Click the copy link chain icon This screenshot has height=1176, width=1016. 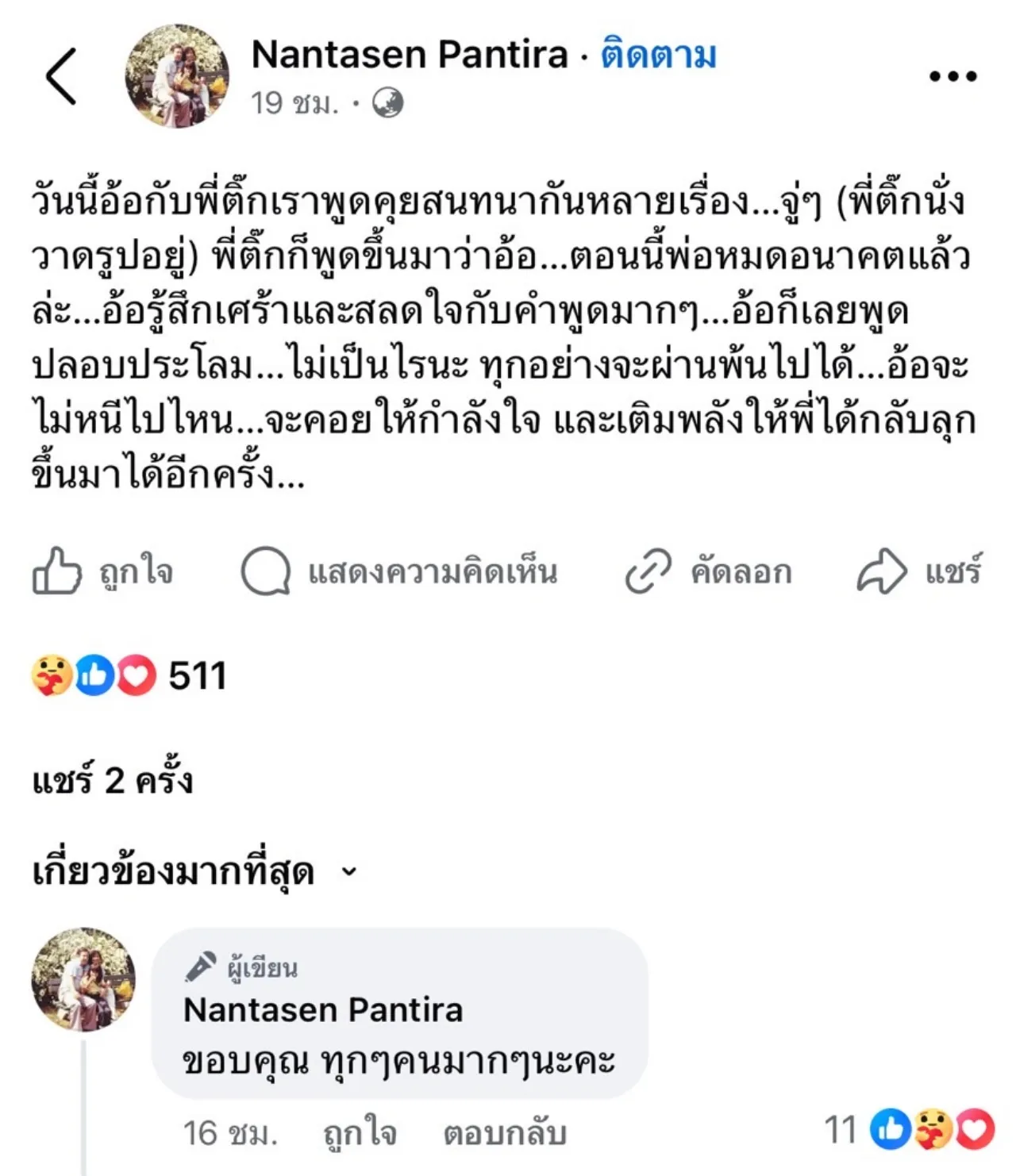click(648, 571)
